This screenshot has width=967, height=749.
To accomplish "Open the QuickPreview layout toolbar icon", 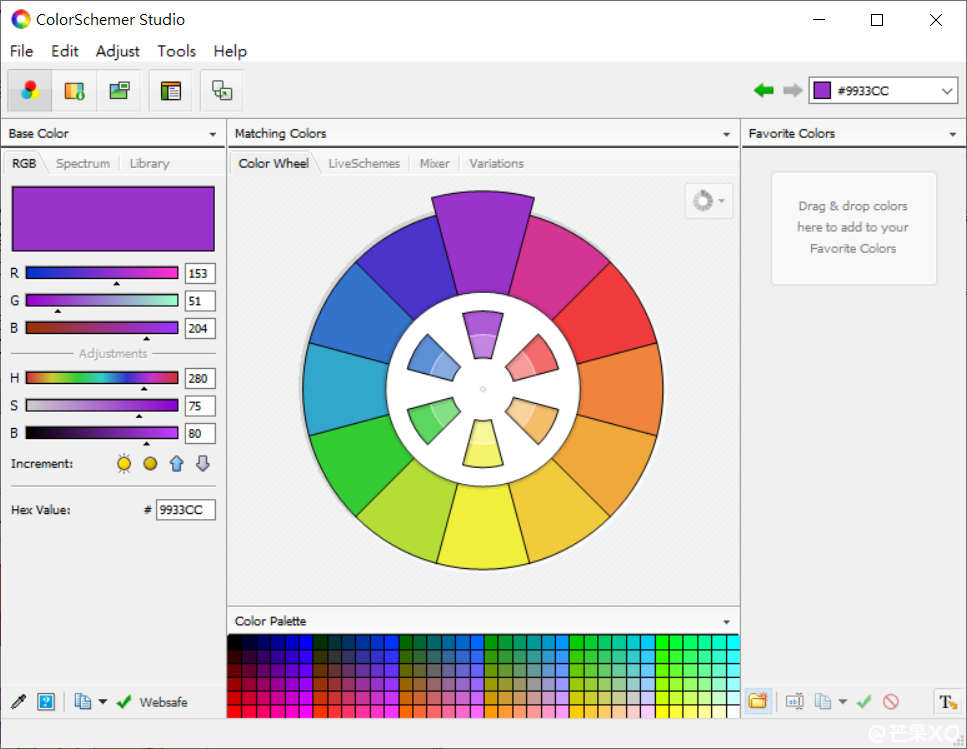I will (x=170, y=91).
